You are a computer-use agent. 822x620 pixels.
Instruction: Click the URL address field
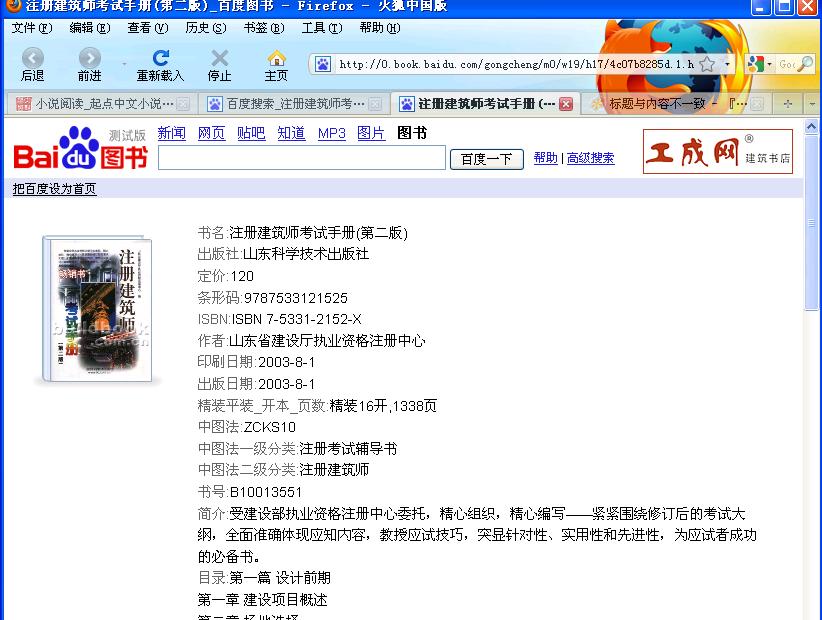coord(516,64)
